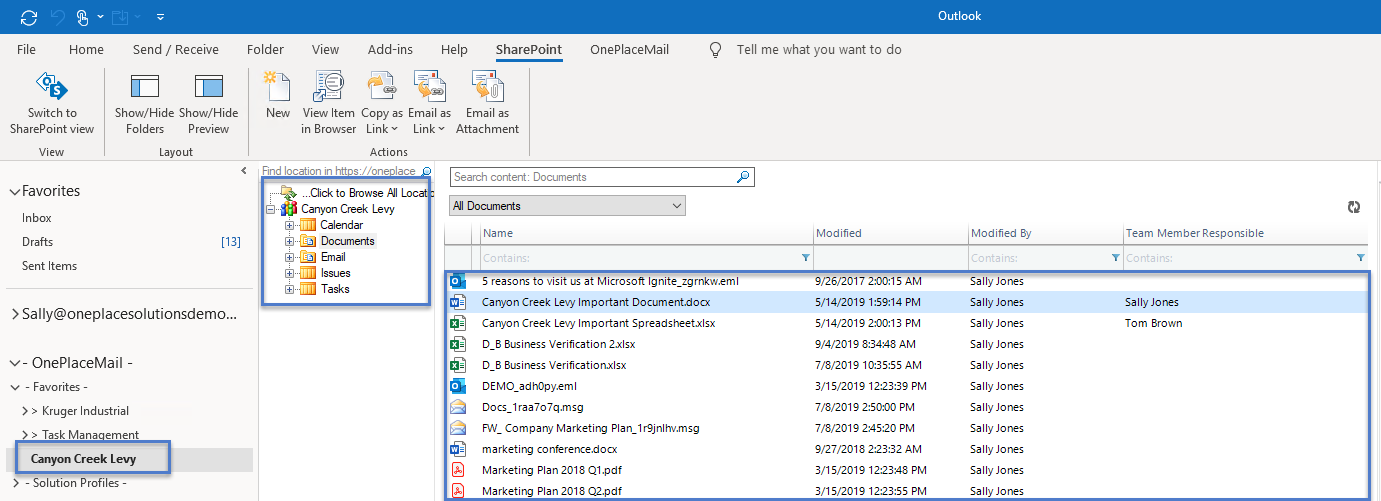Select the Email list in the tree
The height and width of the screenshot is (501, 1381).
333,257
